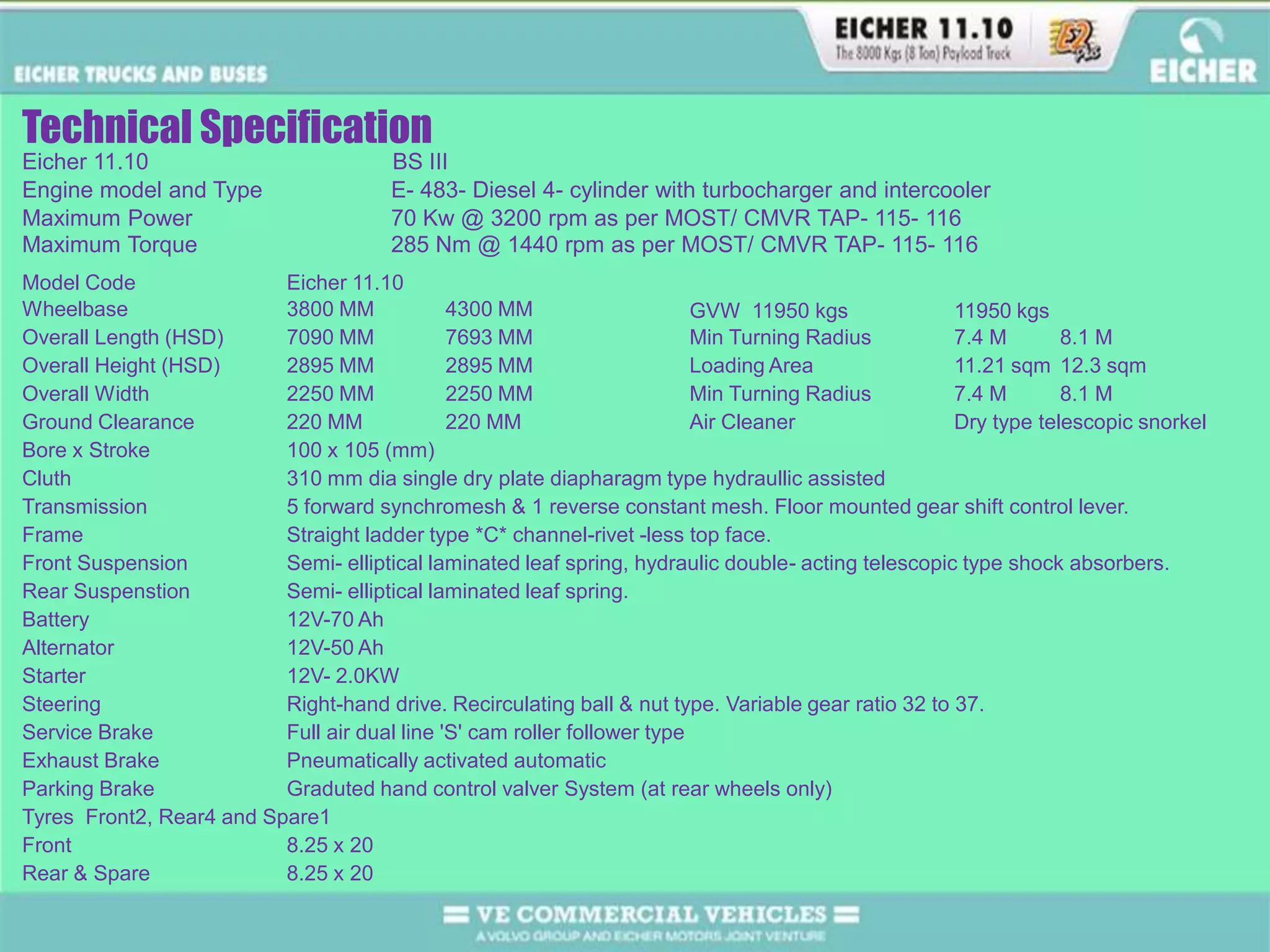The image size is (1270, 952).
Task: Click the EICHER 11.10 title banner
Action: pyautogui.click(x=923, y=29)
